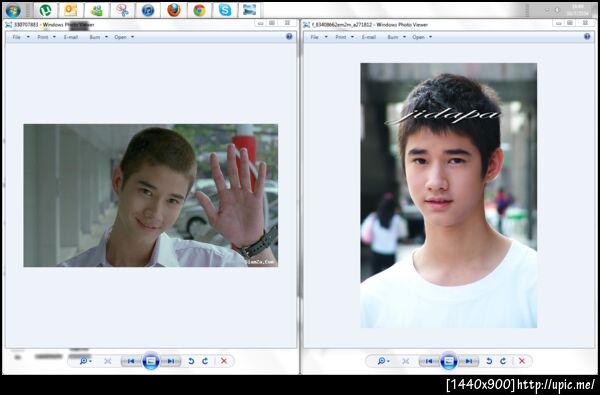
Task: Delete the photo in right viewer
Action: point(522,361)
